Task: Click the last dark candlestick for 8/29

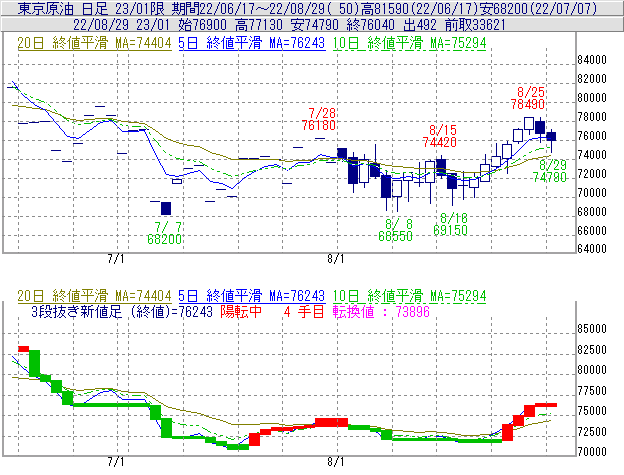Action: [x=551, y=136]
